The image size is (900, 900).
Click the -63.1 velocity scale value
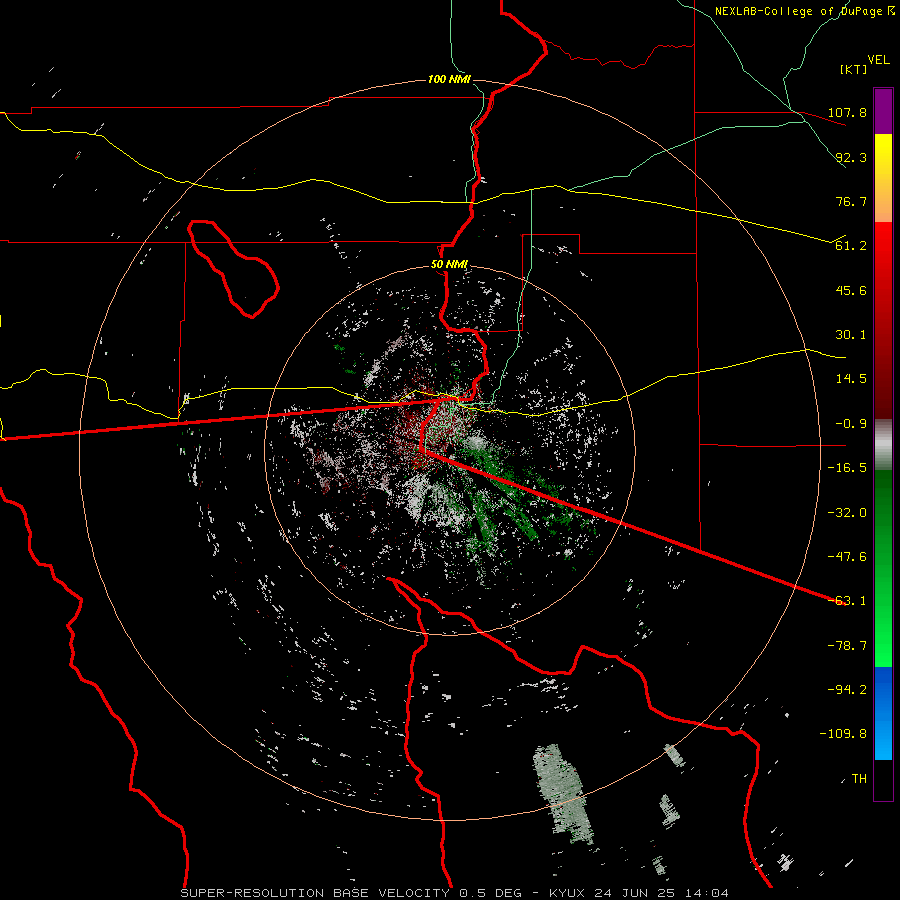pos(847,601)
